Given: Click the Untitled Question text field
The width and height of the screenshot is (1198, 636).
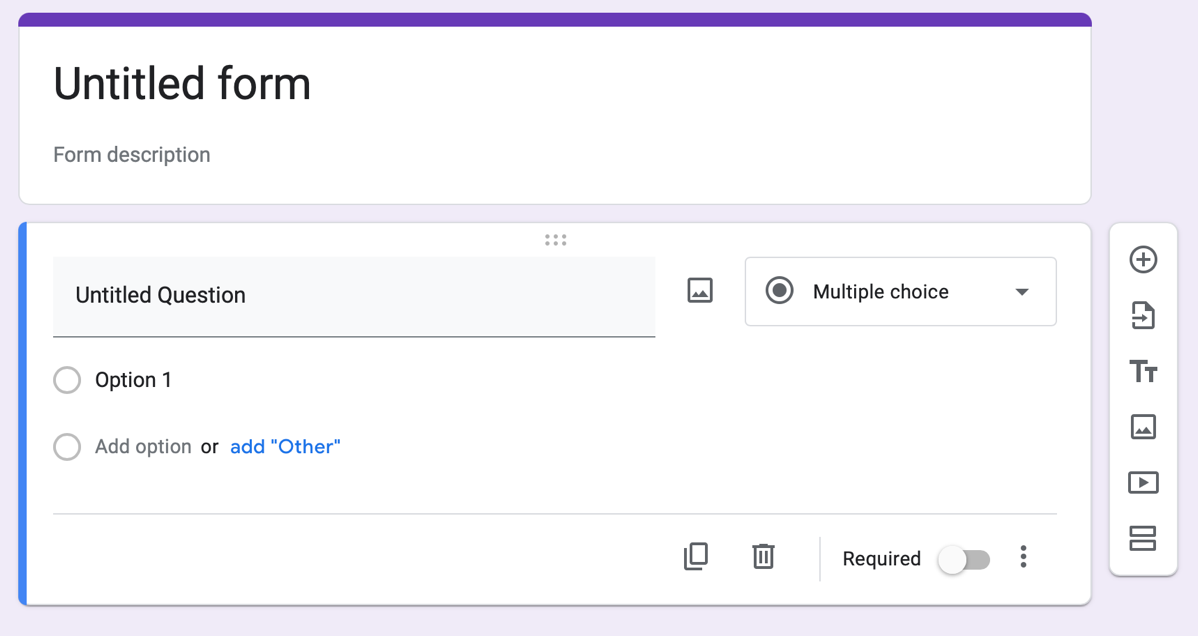Looking at the screenshot, I should (x=354, y=296).
